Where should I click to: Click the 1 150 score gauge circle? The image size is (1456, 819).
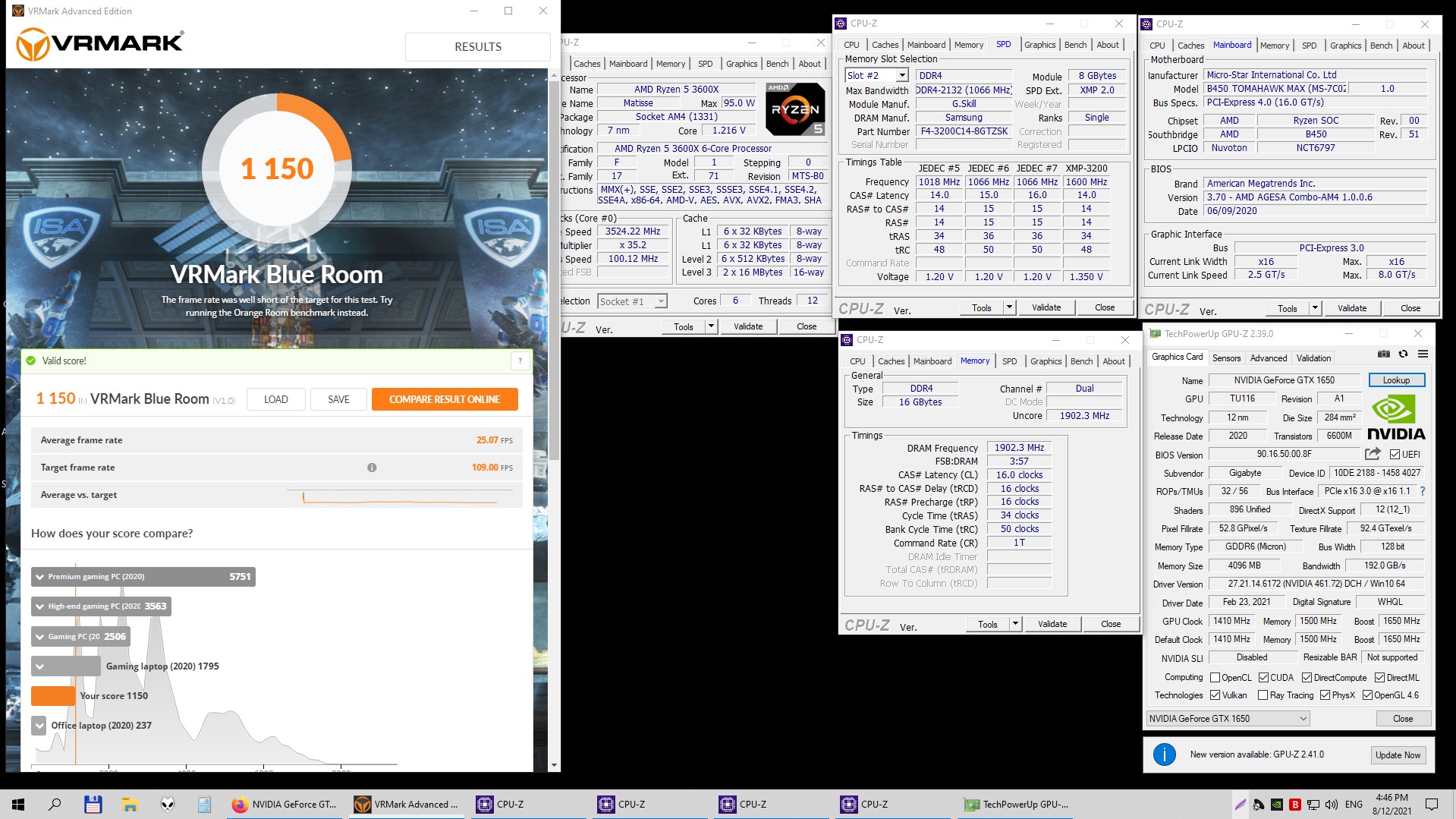(x=277, y=169)
